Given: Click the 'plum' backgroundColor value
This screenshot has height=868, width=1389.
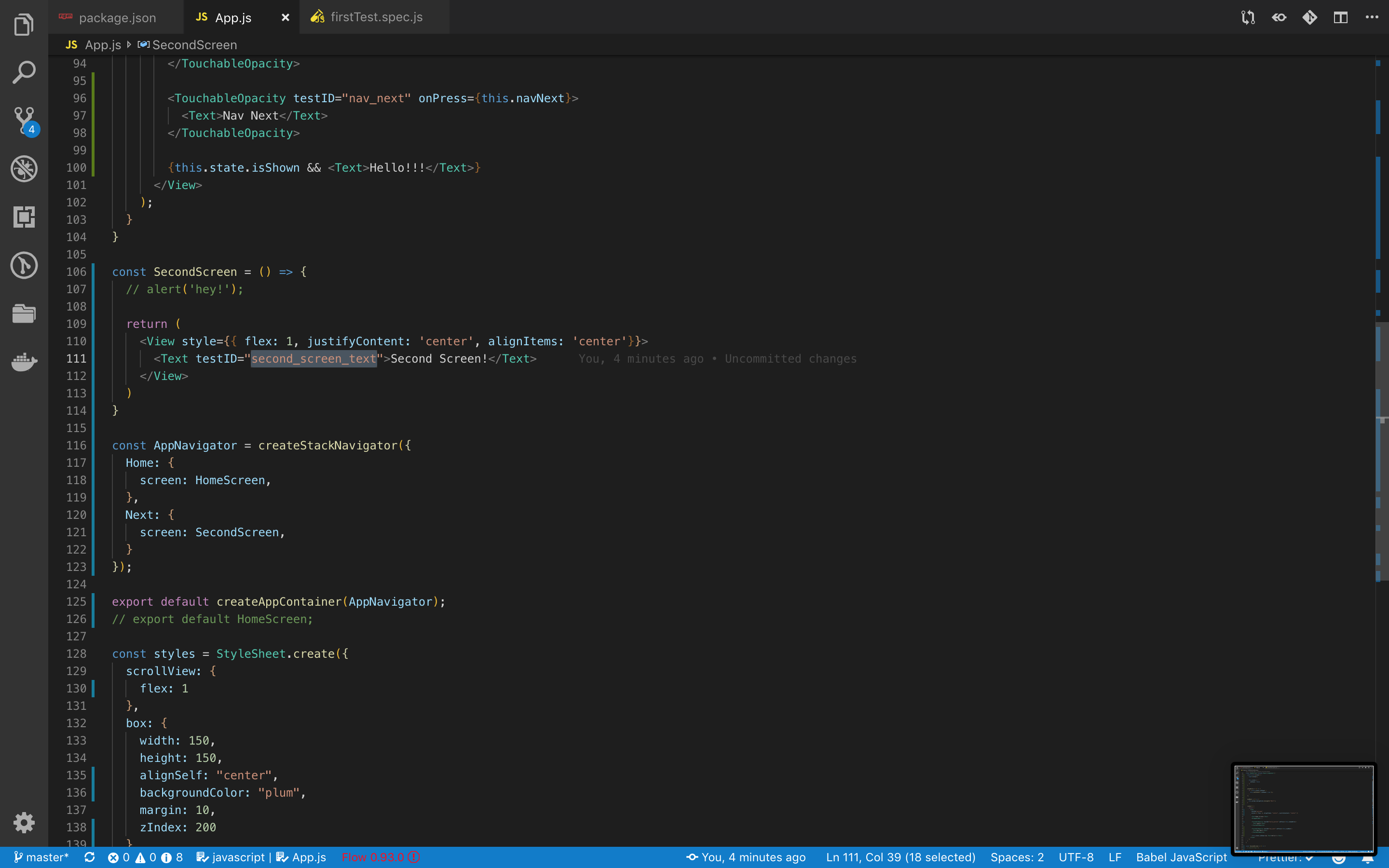Looking at the screenshot, I should (x=278, y=793).
